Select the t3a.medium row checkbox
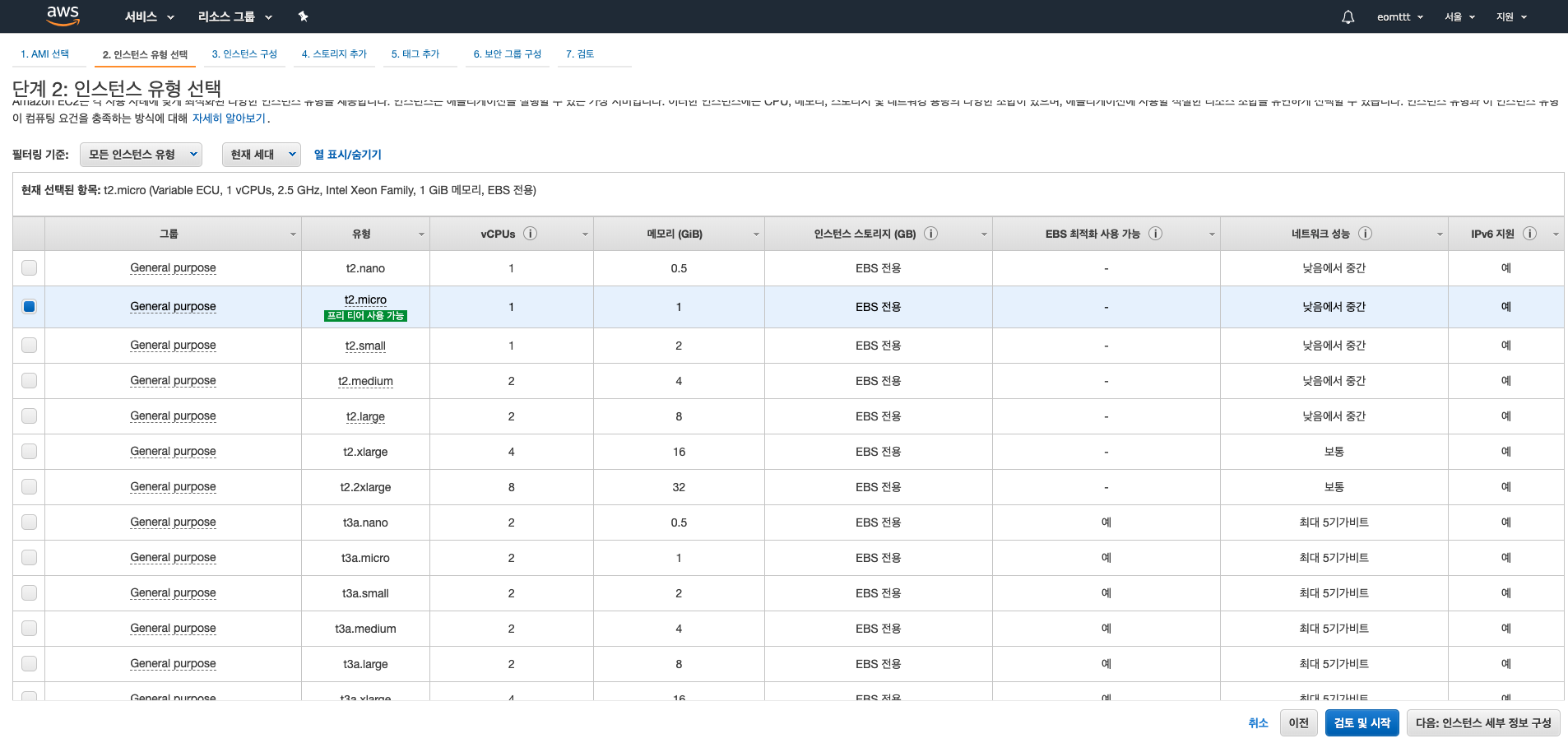The width and height of the screenshot is (1568, 743). pos(30,629)
